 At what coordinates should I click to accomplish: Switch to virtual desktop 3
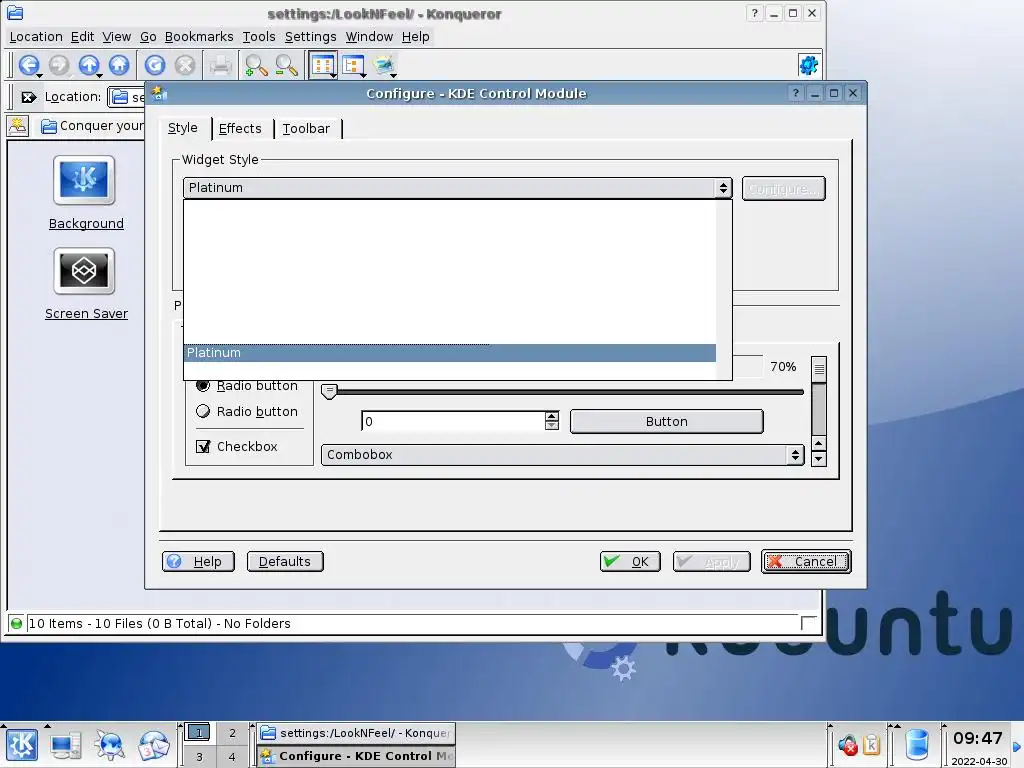(x=199, y=757)
